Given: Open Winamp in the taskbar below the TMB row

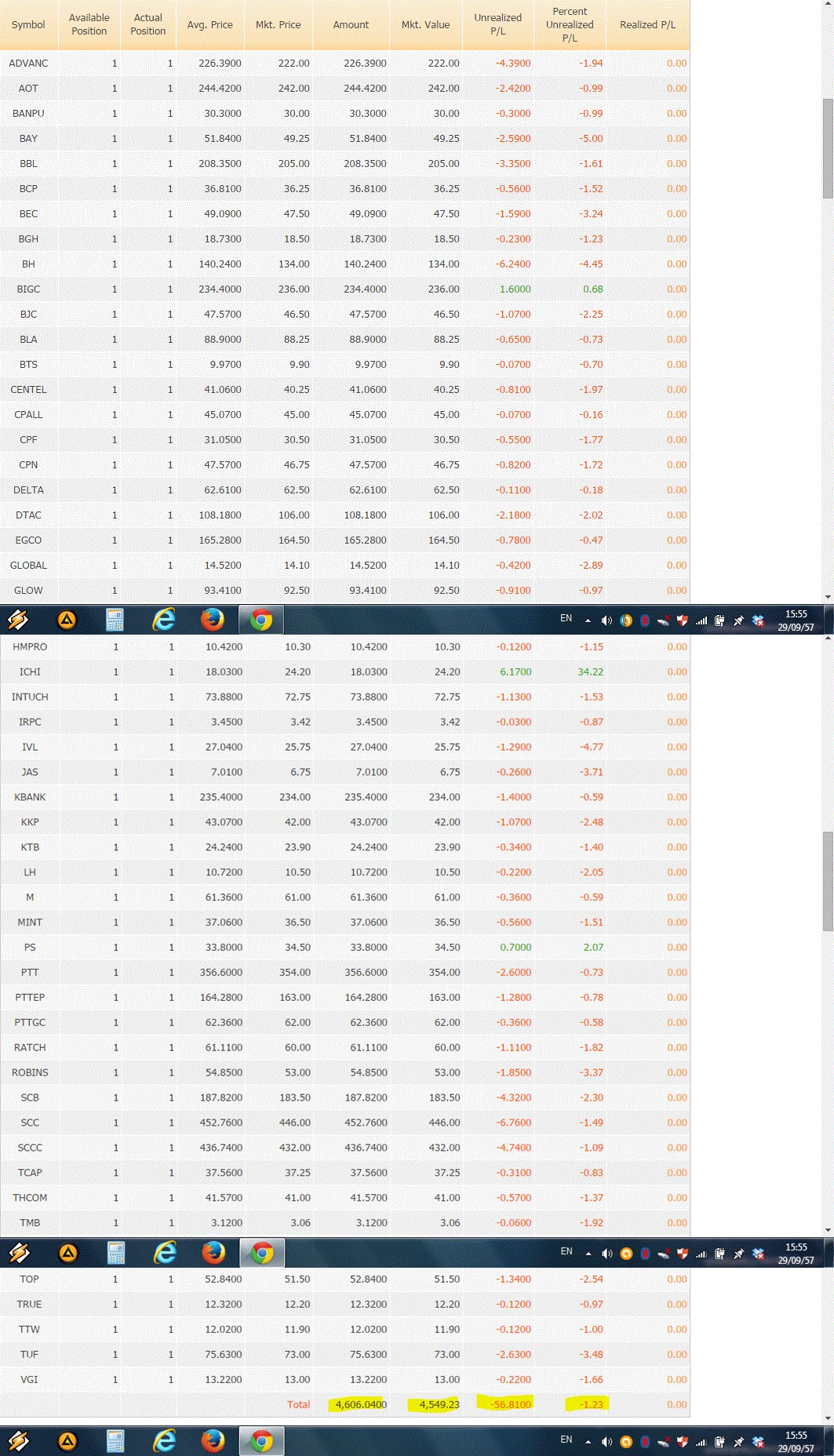Looking at the screenshot, I should click(19, 1254).
